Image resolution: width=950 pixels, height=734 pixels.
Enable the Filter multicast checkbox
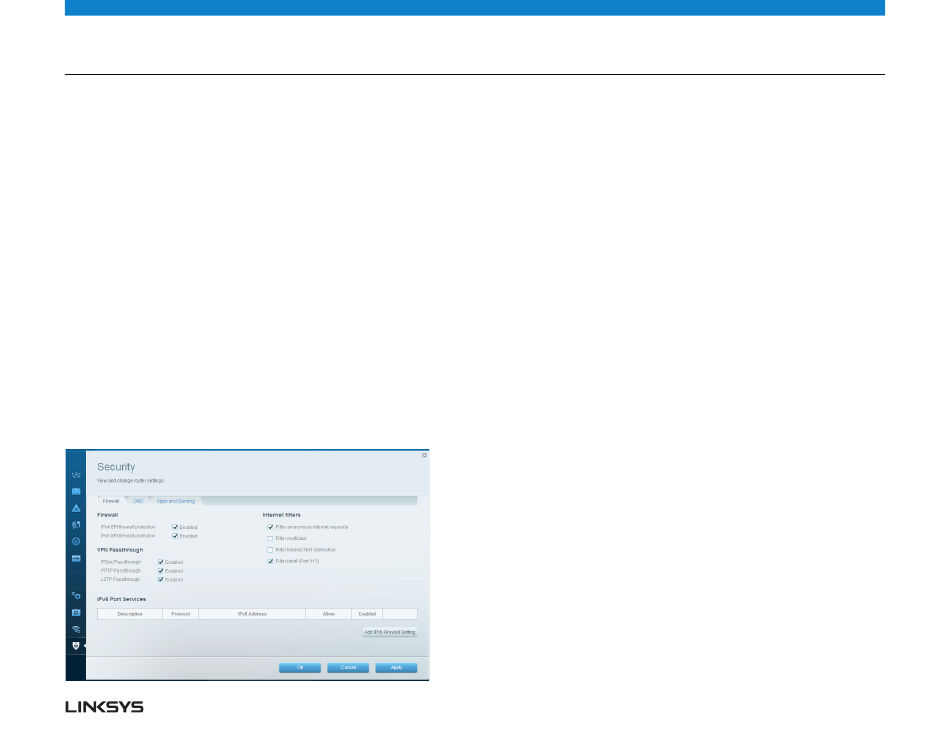click(270, 538)
